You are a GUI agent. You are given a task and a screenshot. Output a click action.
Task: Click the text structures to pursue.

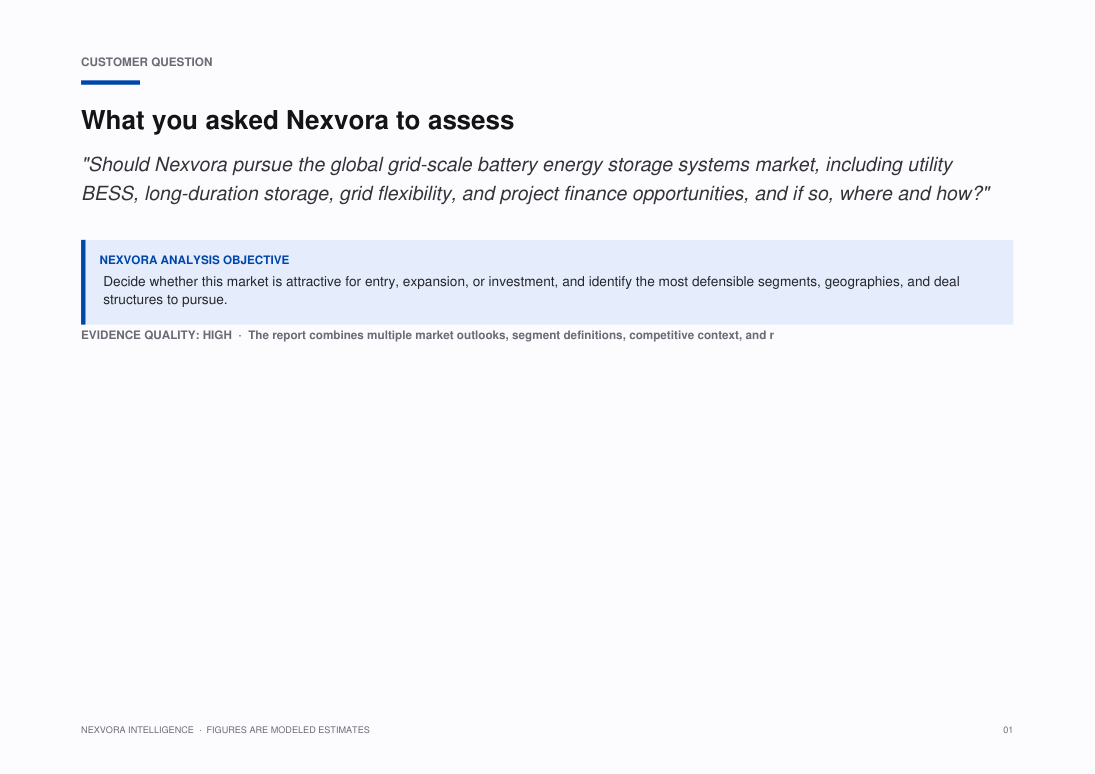165,300
